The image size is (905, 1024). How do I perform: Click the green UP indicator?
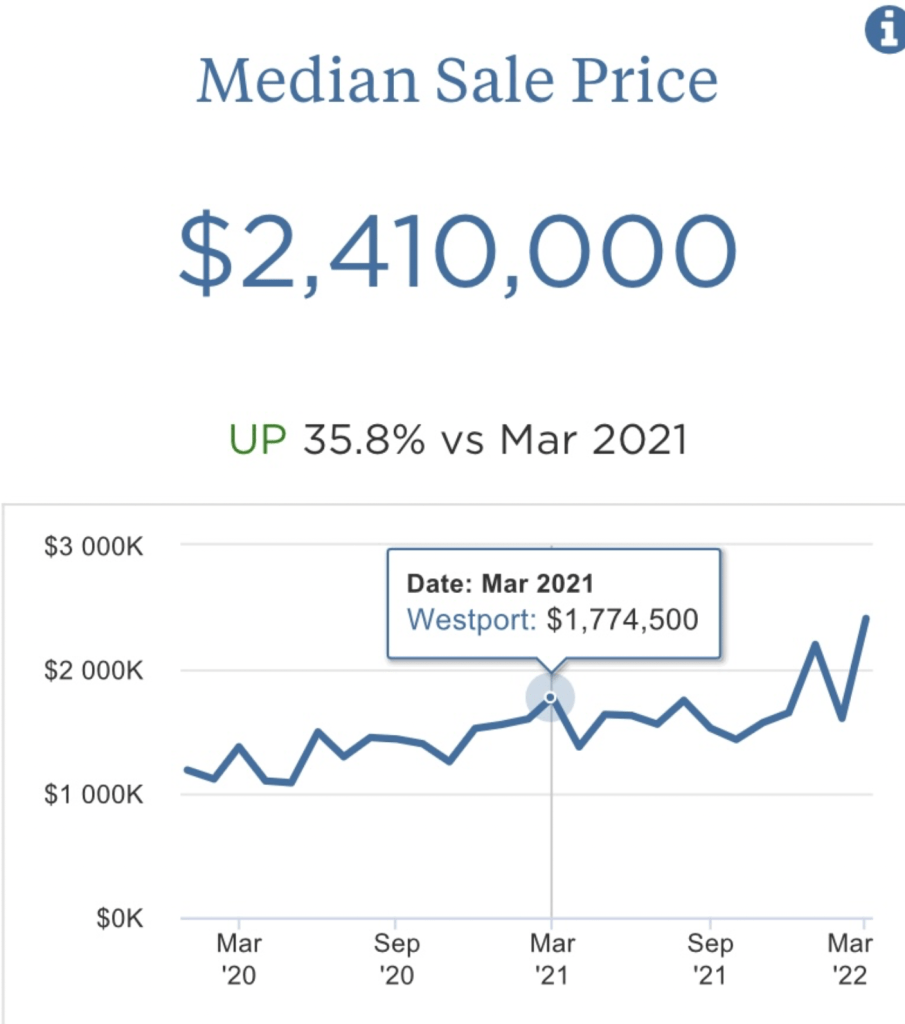(257, 440)
